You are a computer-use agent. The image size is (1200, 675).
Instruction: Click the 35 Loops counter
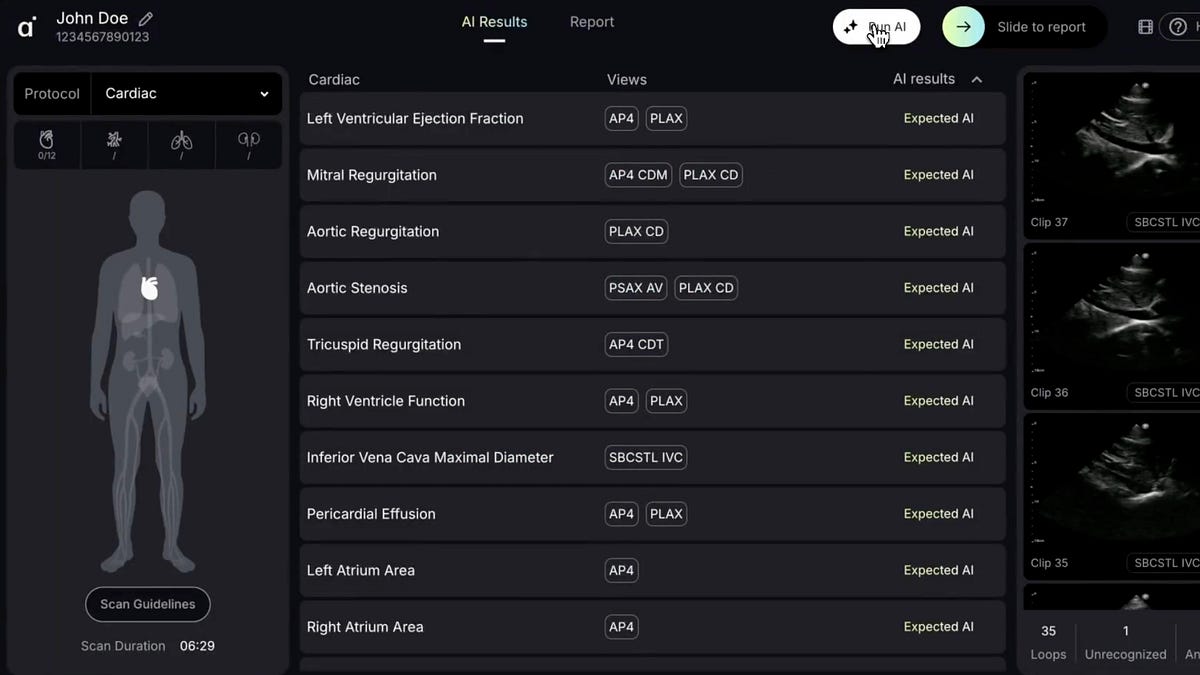pos(1048,642)
